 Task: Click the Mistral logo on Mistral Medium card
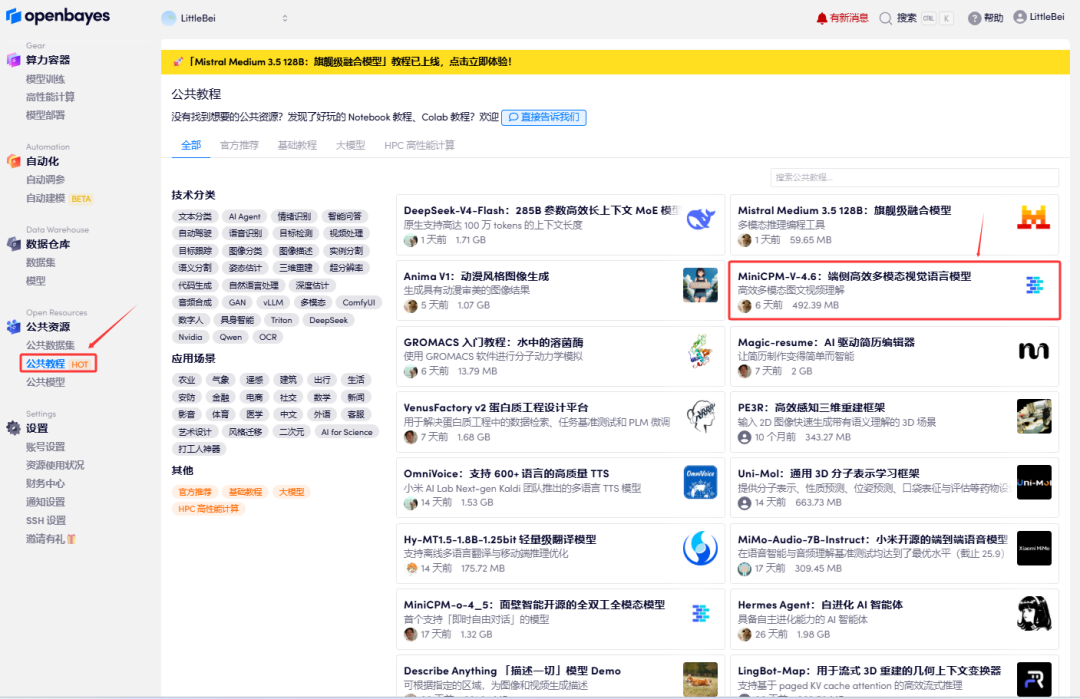1033,218
